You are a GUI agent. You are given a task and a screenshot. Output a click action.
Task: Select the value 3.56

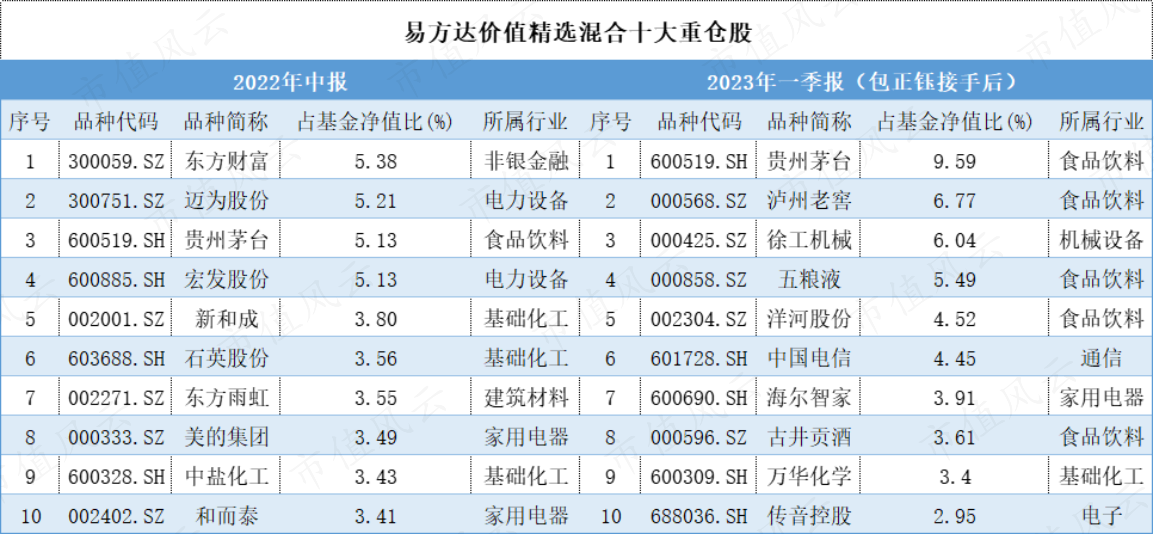[x=375, y=358]
